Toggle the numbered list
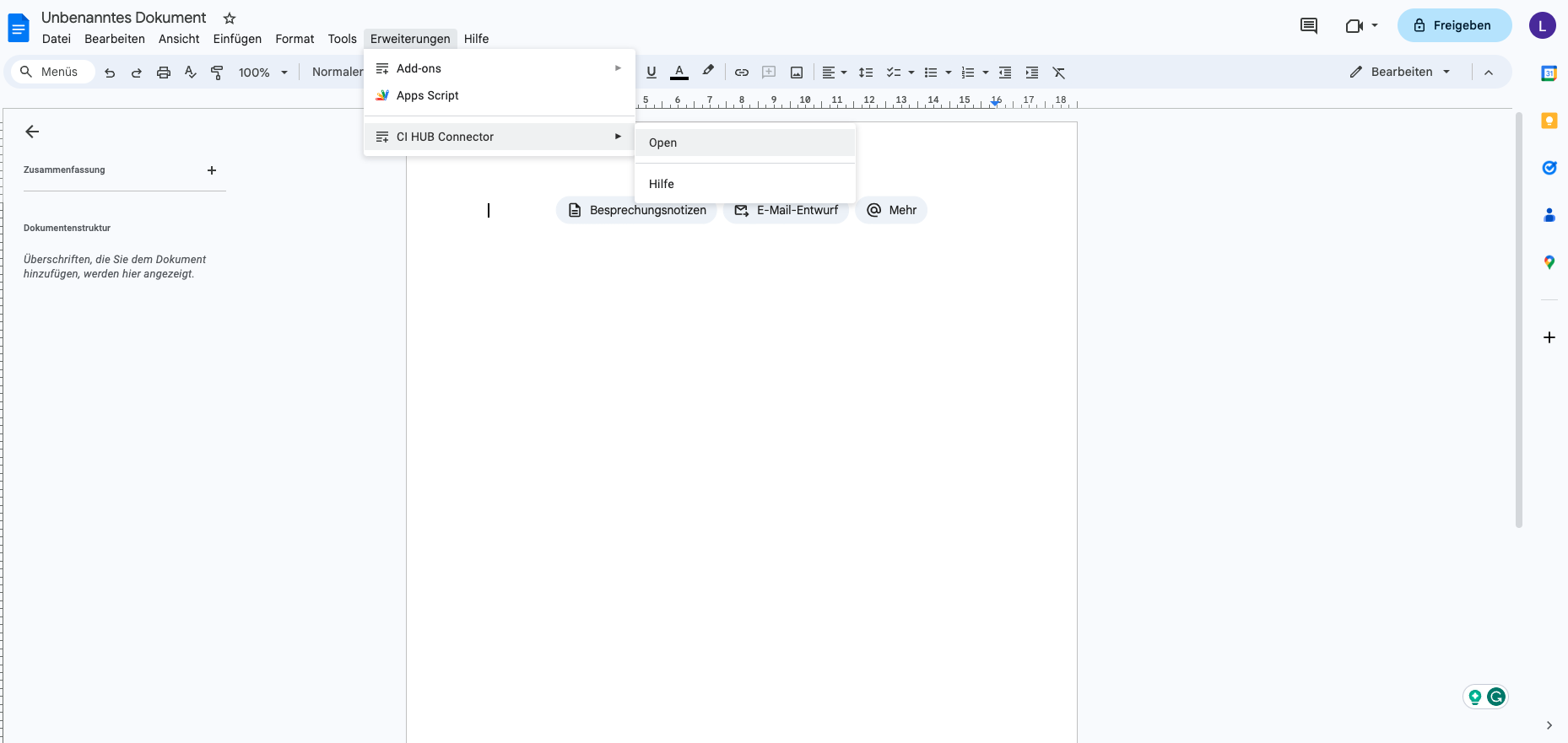Image resolution: width=1568 pixels, height=743 pixels. tap(968, 73)
